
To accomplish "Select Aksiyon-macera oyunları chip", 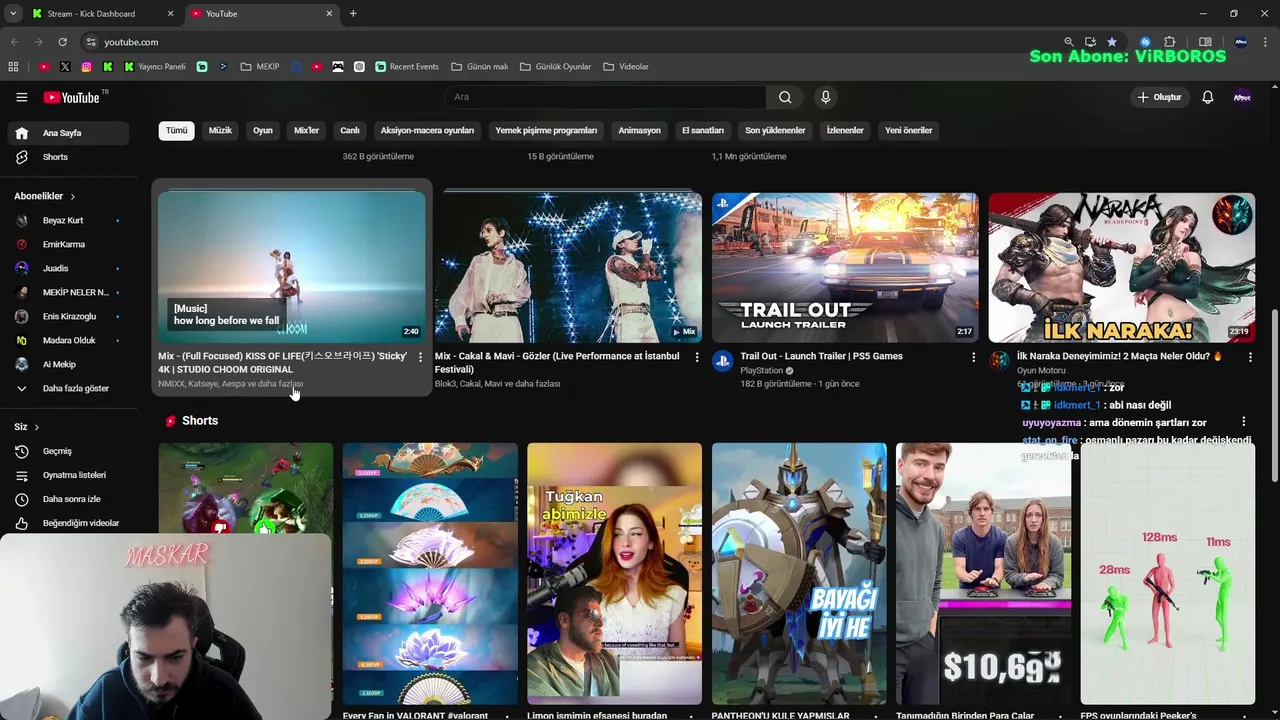I will click(x=427, y=131).
